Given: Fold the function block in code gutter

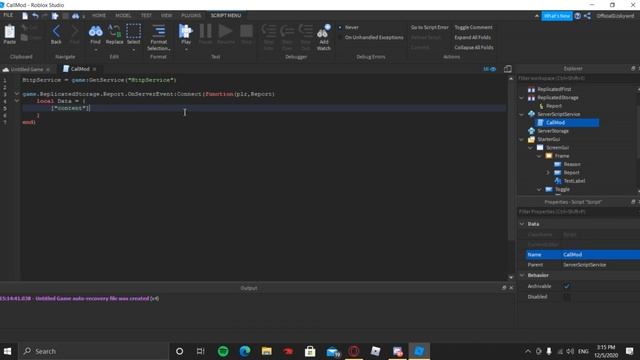Looking at the screenshot, I should click(x=17, y=94).
